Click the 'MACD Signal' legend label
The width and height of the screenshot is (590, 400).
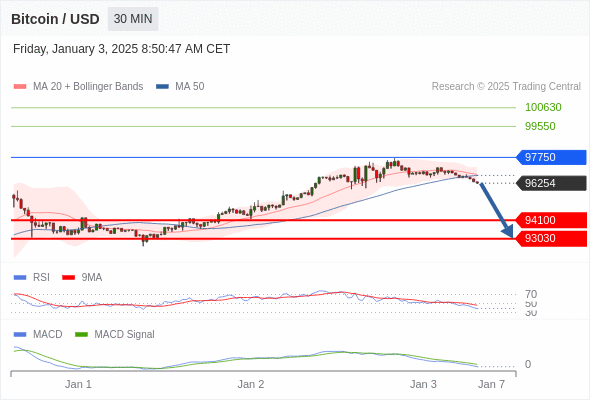[125, 335]
